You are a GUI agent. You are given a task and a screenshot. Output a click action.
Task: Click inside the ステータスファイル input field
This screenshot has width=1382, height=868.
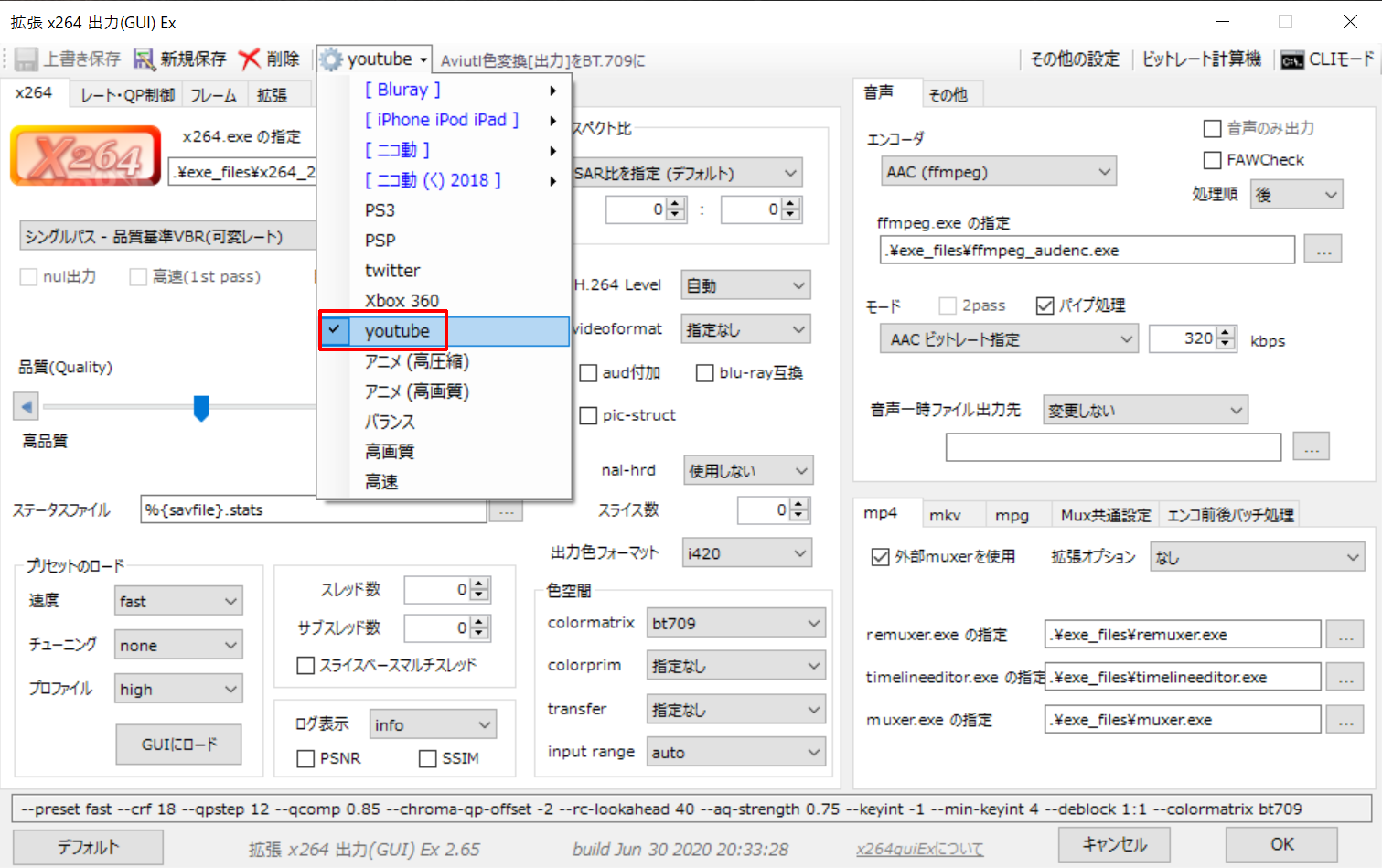pyautogui.click(x=311, y=510)
